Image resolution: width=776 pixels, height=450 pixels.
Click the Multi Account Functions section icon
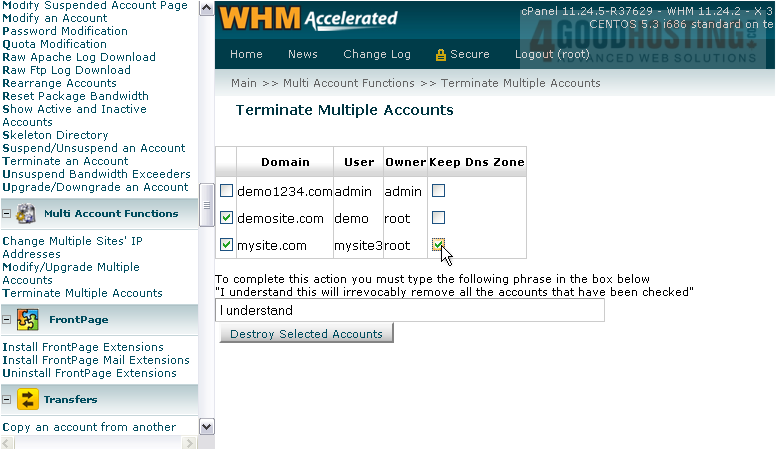coord(27,214)
